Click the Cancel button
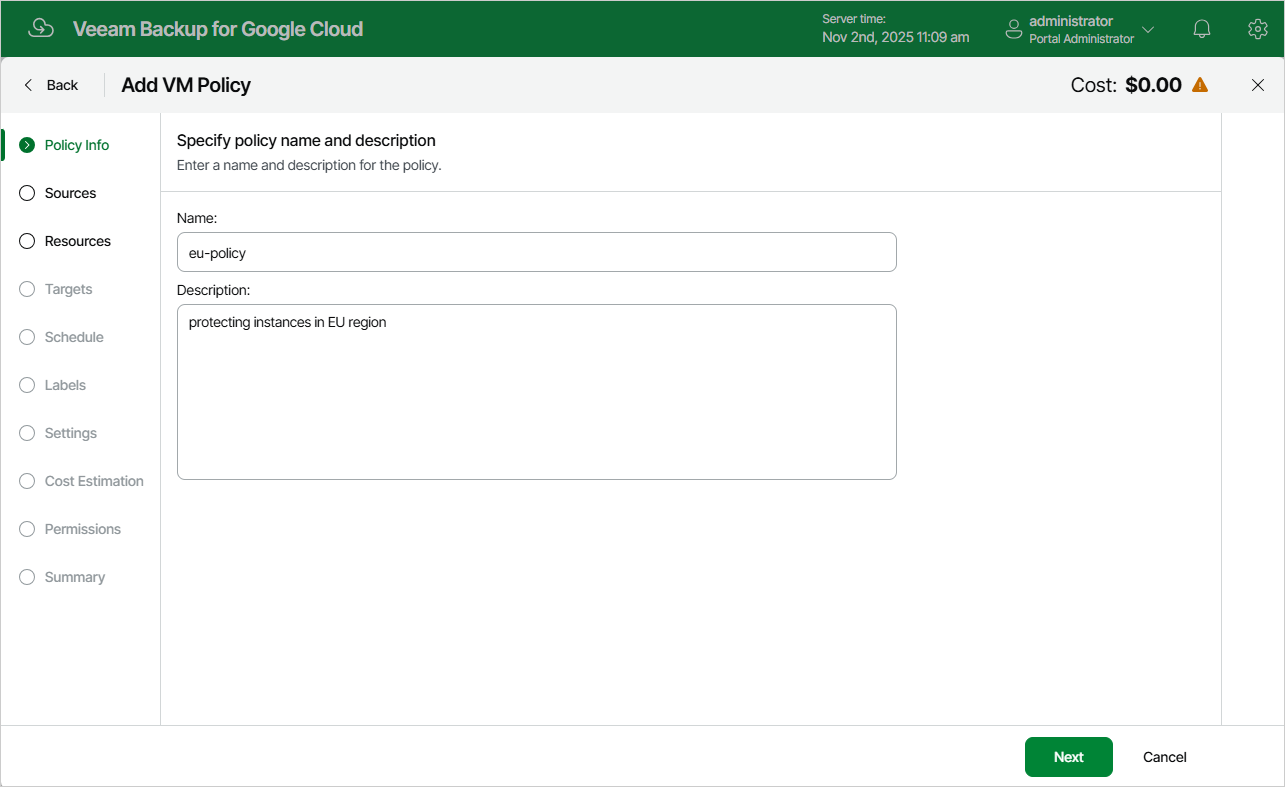Viewport: 1285px width, 787px height. point(1165,757)
